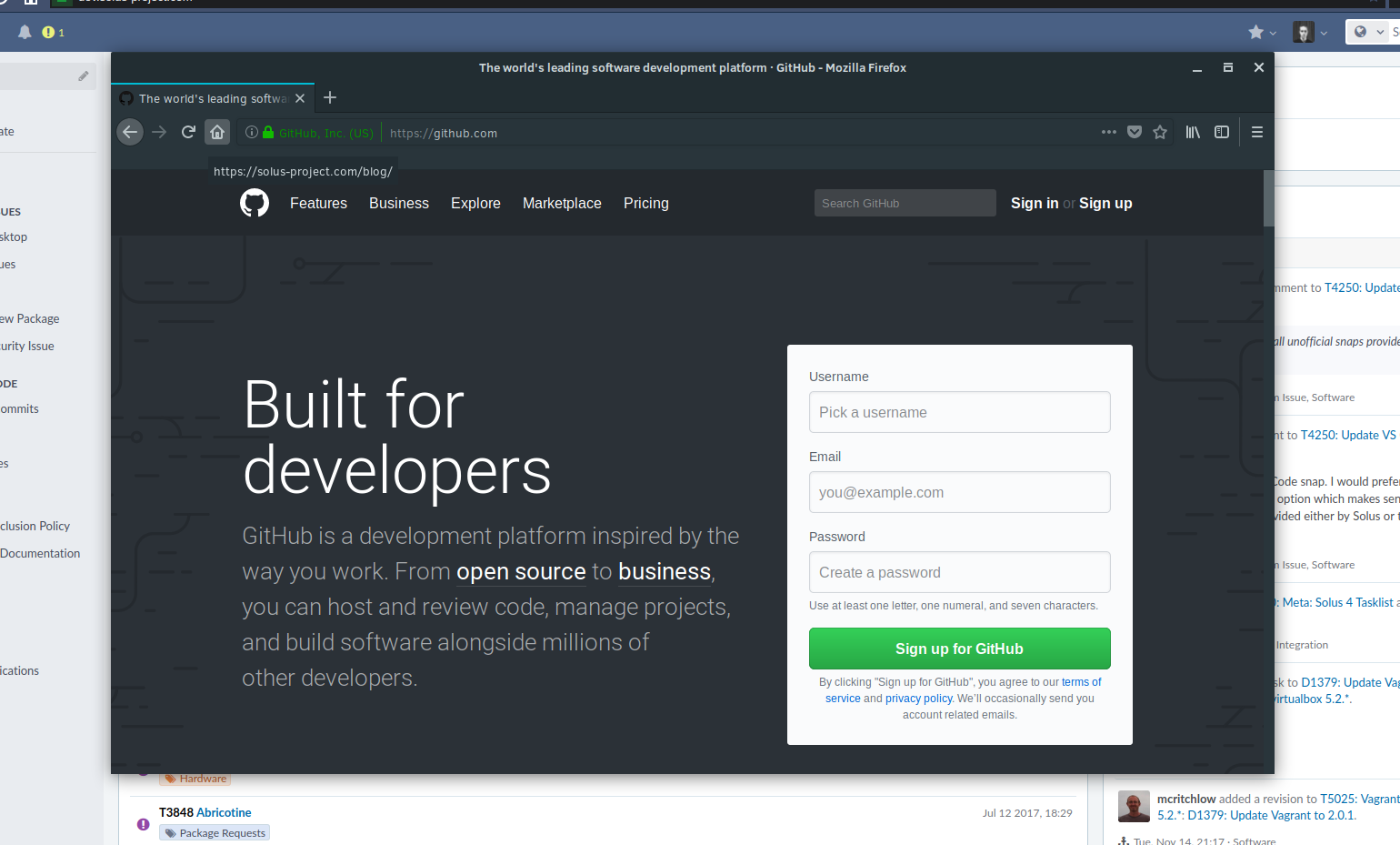Reload the GitHub page
The height and width of the screenshot is (845, 1400).
point(188,132)
